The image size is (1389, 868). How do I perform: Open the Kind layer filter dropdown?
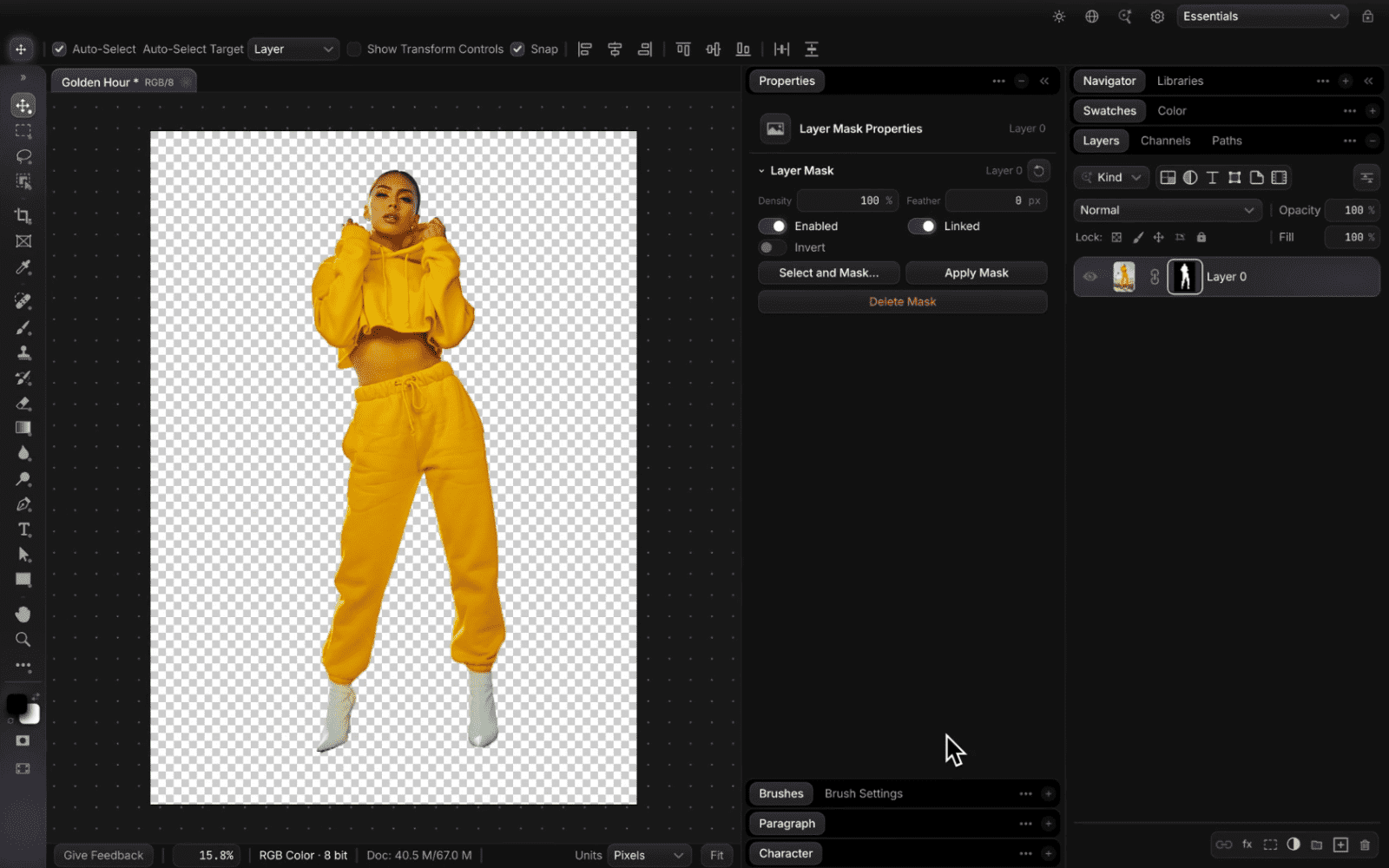point(1112,178)
